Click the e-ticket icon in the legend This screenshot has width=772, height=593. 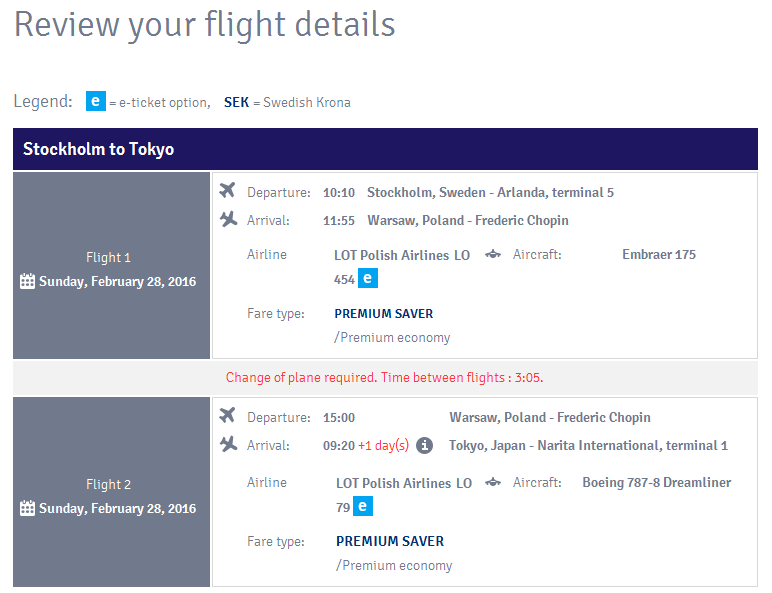point(96,101)
